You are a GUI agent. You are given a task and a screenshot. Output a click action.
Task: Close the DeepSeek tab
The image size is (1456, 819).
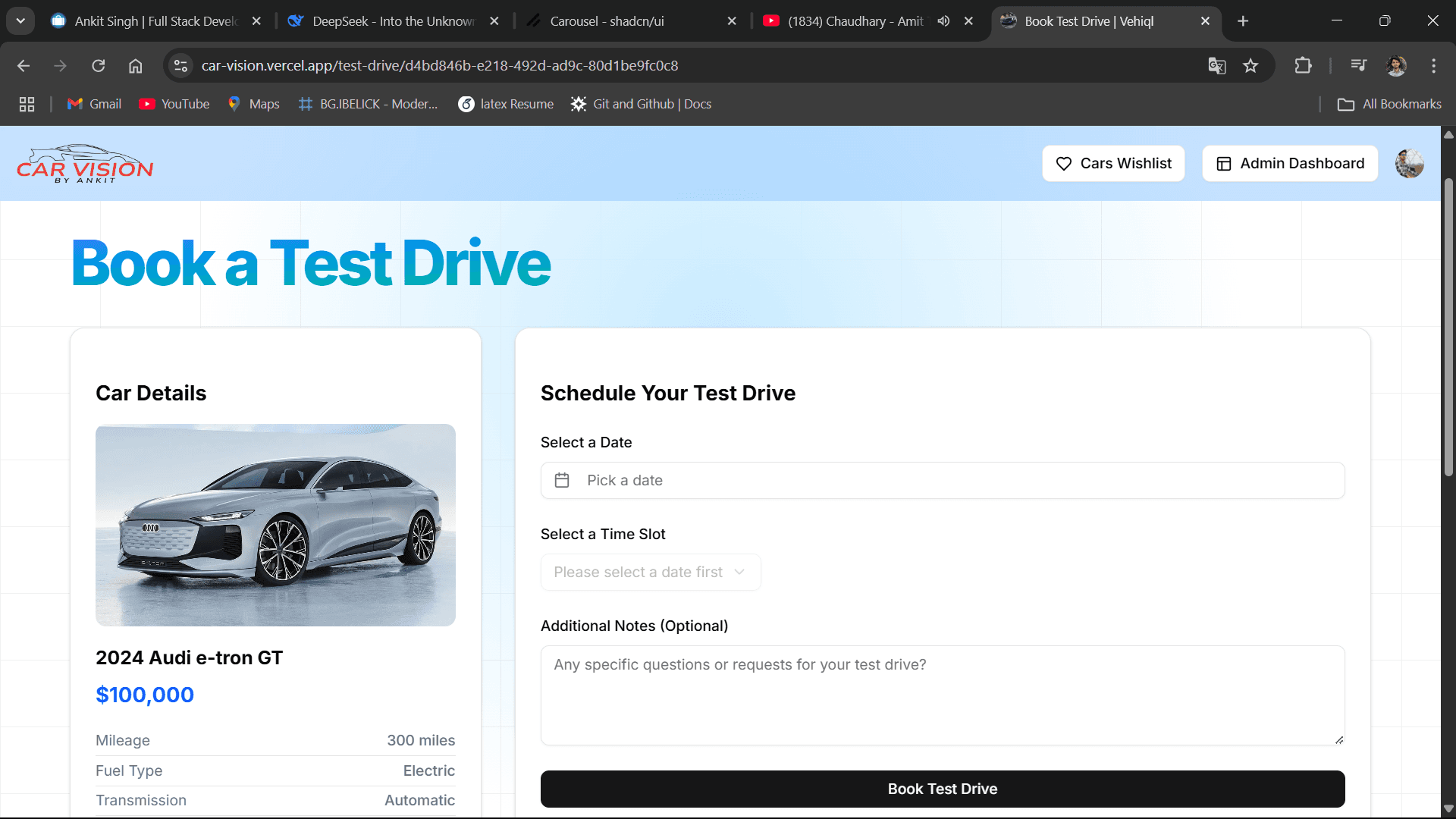pyautogui.click(x=494, y=21)
